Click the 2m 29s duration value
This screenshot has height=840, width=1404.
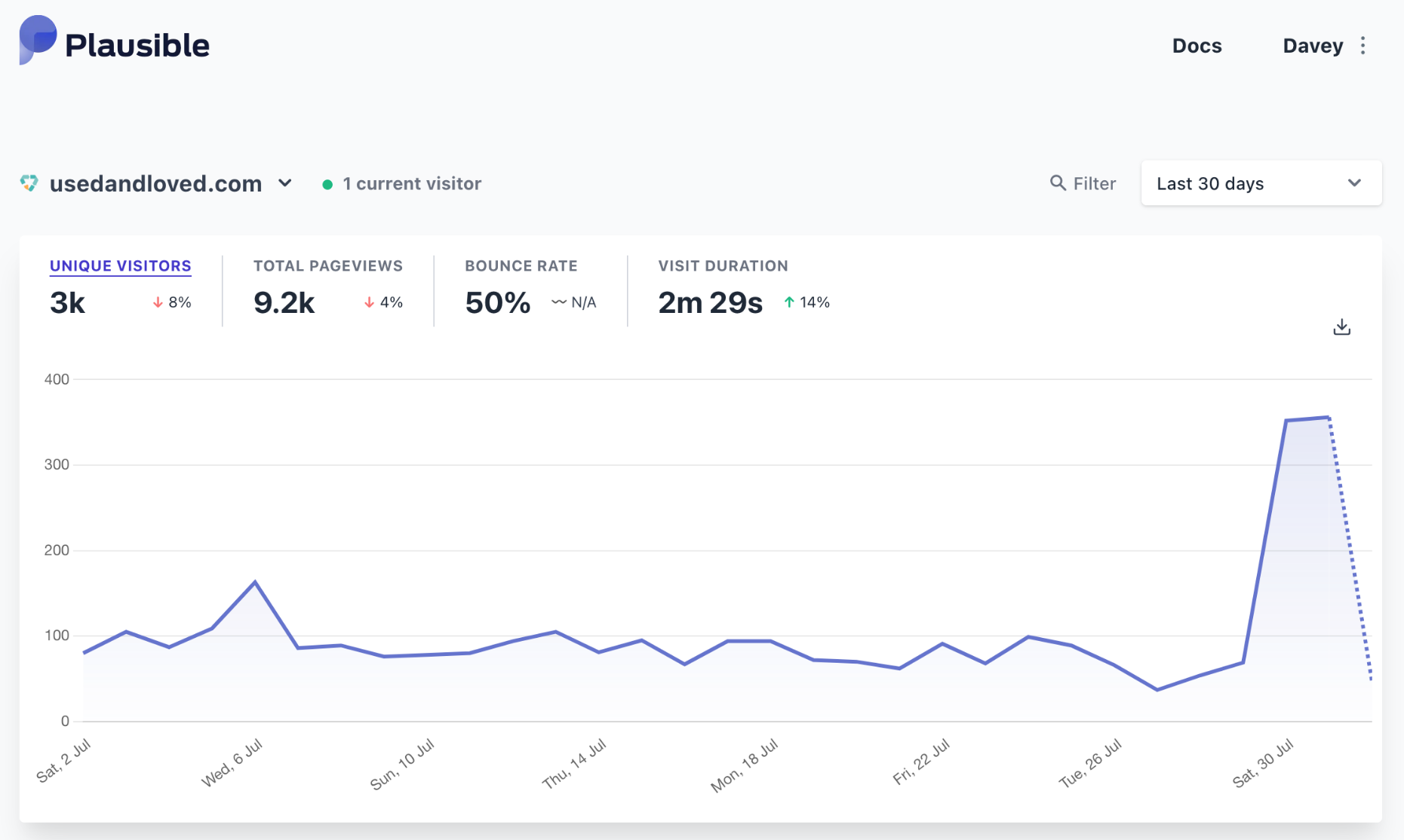coord(710,302)
